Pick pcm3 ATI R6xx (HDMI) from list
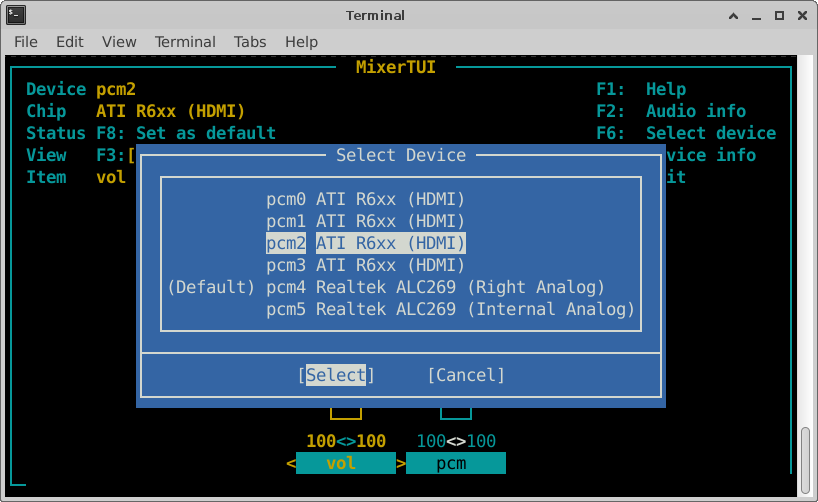 coord(365,265)
